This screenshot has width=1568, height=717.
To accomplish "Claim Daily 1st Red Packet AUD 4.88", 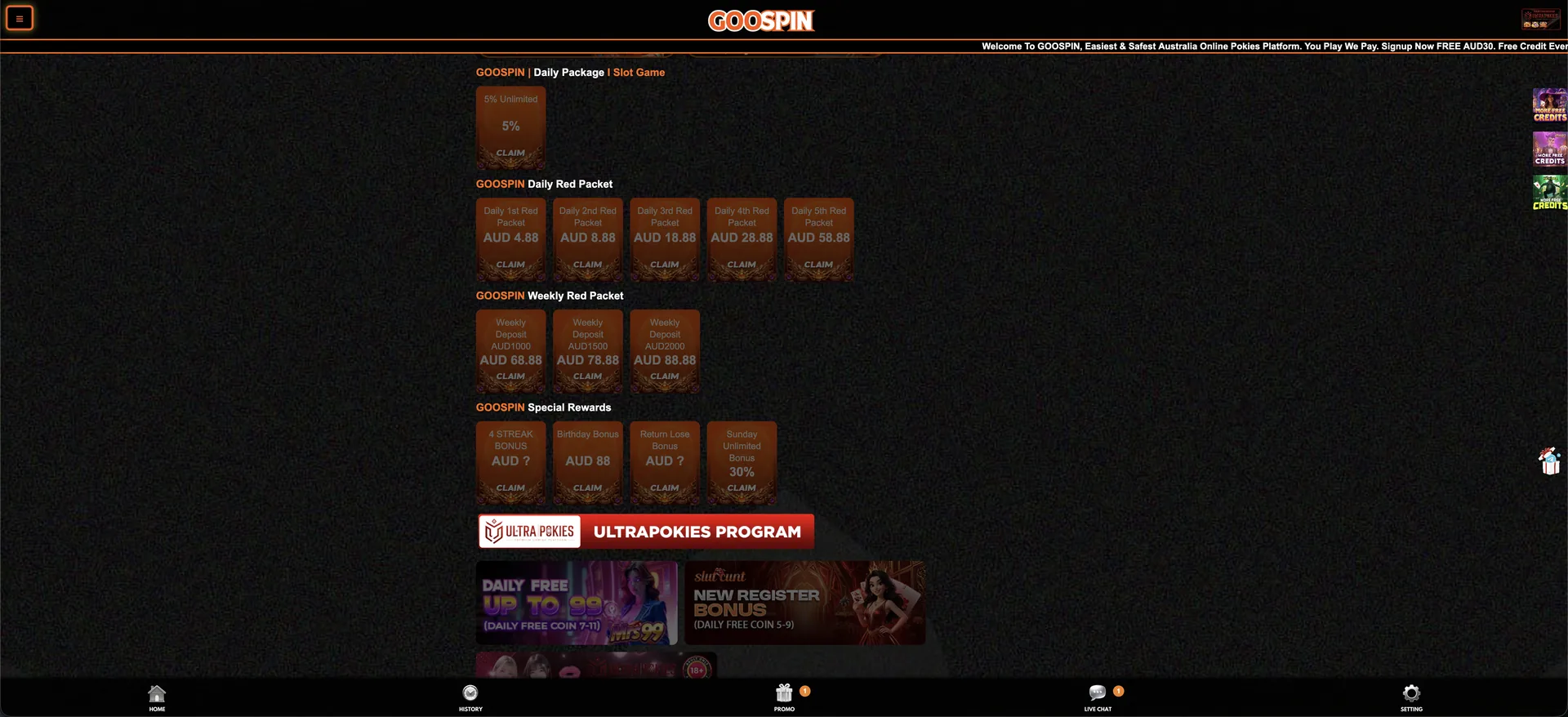I will pyautogui.click(x=510, y=265).
